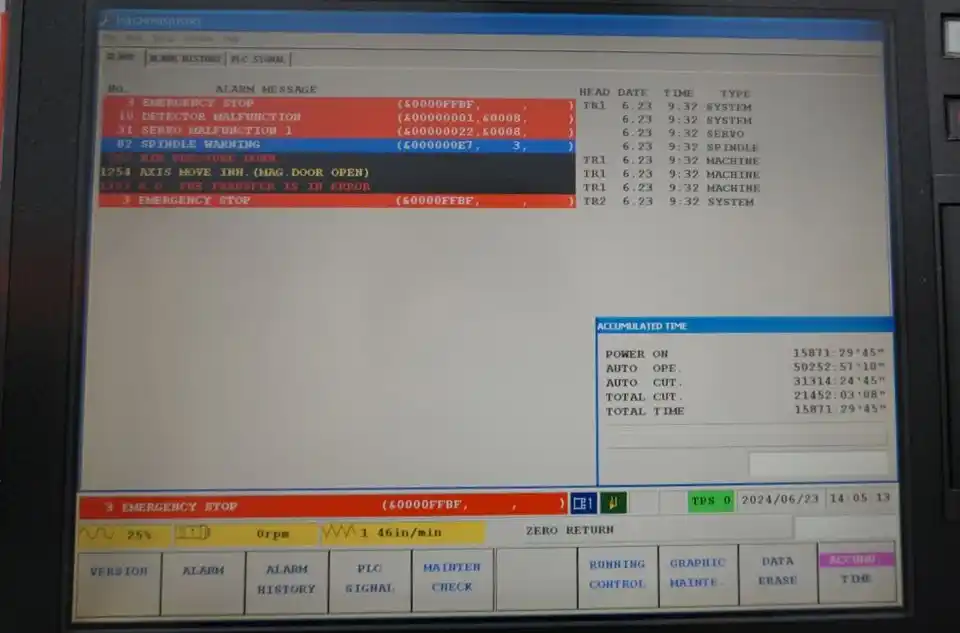Click the spindle speed icon beside 0rpm
The image size is (960, 633).
(x=193, y=534)
